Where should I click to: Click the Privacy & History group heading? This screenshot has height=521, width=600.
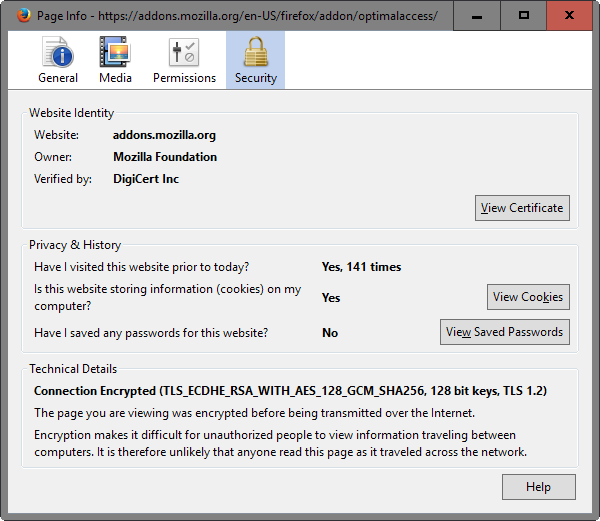[x=75, y=245]
